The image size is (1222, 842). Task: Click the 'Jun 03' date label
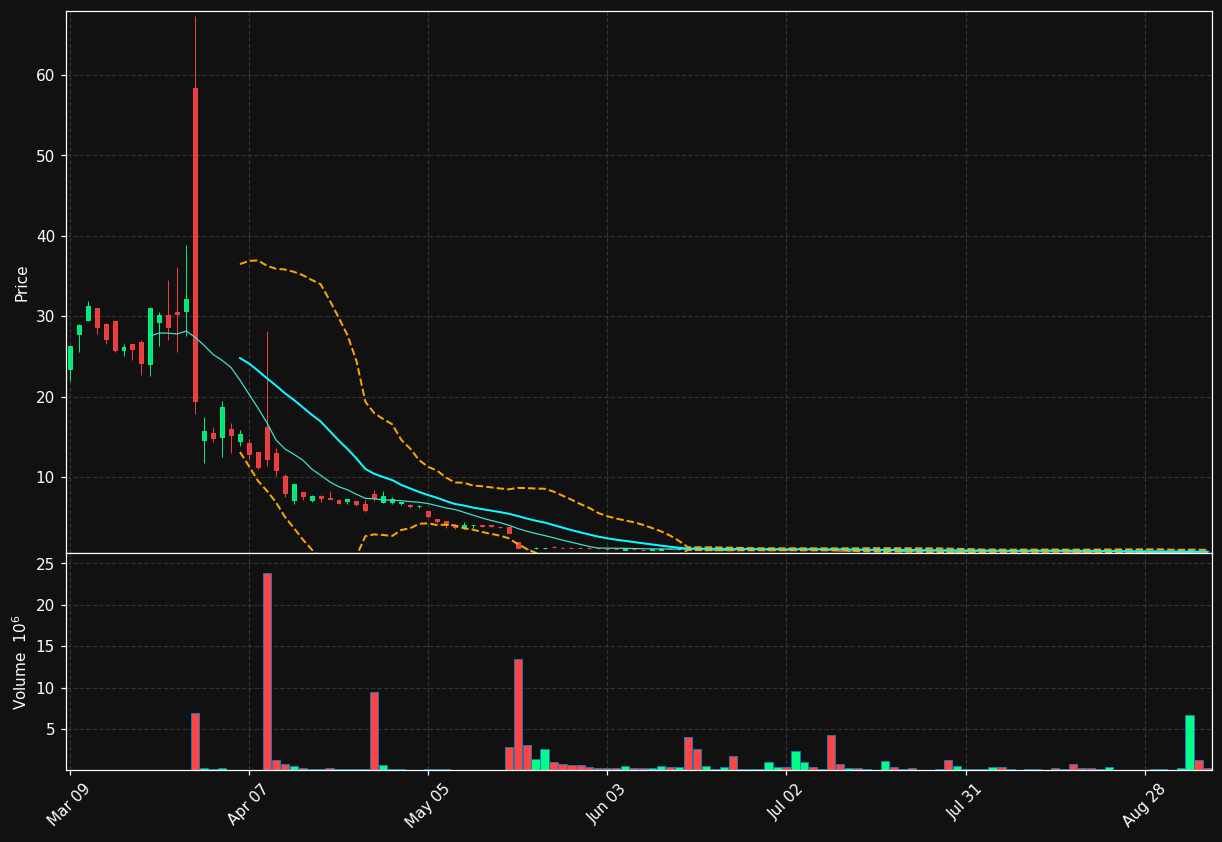pyautogui.click(x=607, y=804)
